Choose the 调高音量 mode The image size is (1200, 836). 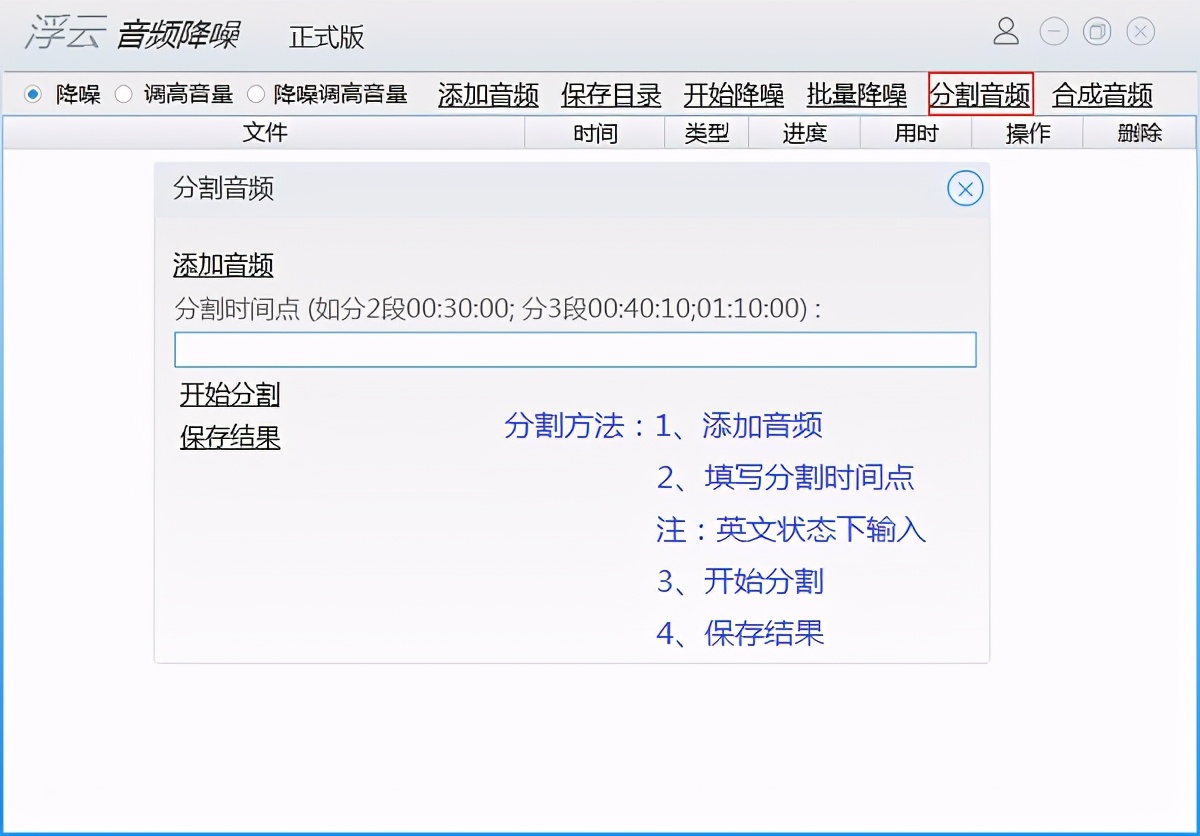124,95
